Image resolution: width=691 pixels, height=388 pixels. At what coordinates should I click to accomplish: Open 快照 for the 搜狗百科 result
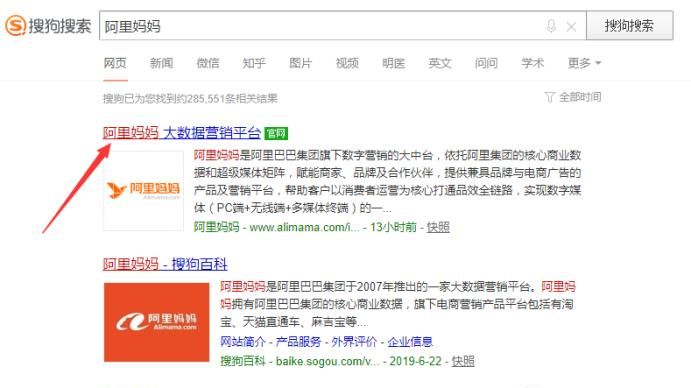pyautogui.click(x=463, y=361)
